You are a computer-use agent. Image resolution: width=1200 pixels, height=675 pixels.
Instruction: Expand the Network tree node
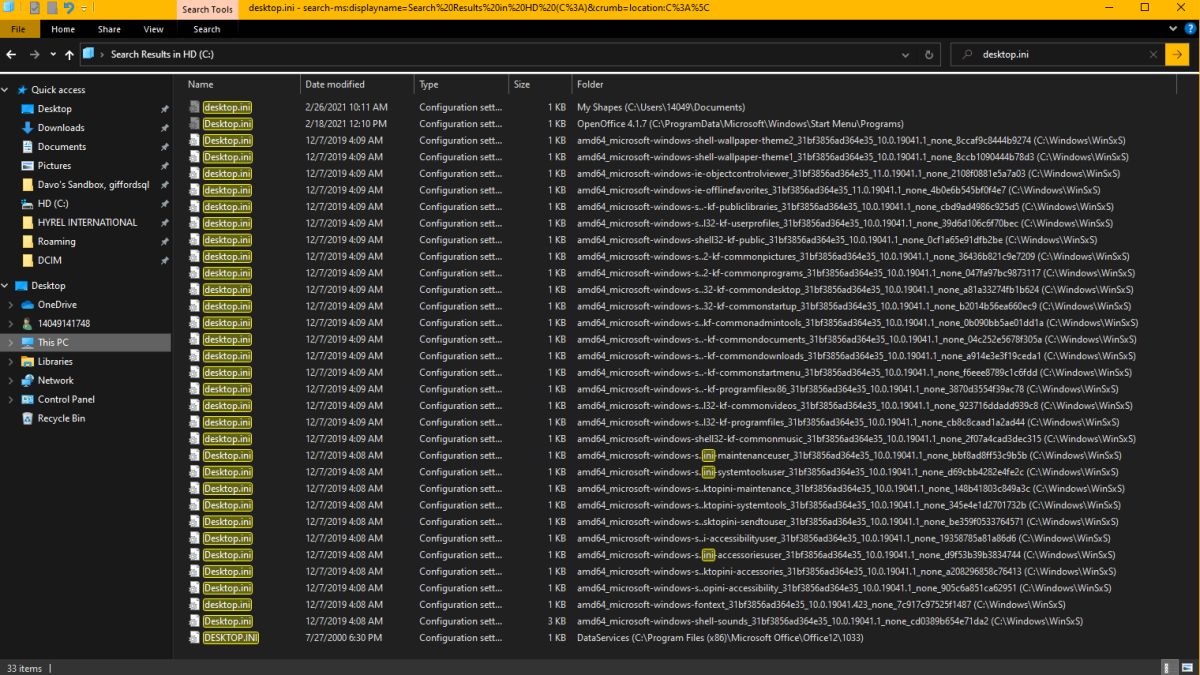click(11, 381)
